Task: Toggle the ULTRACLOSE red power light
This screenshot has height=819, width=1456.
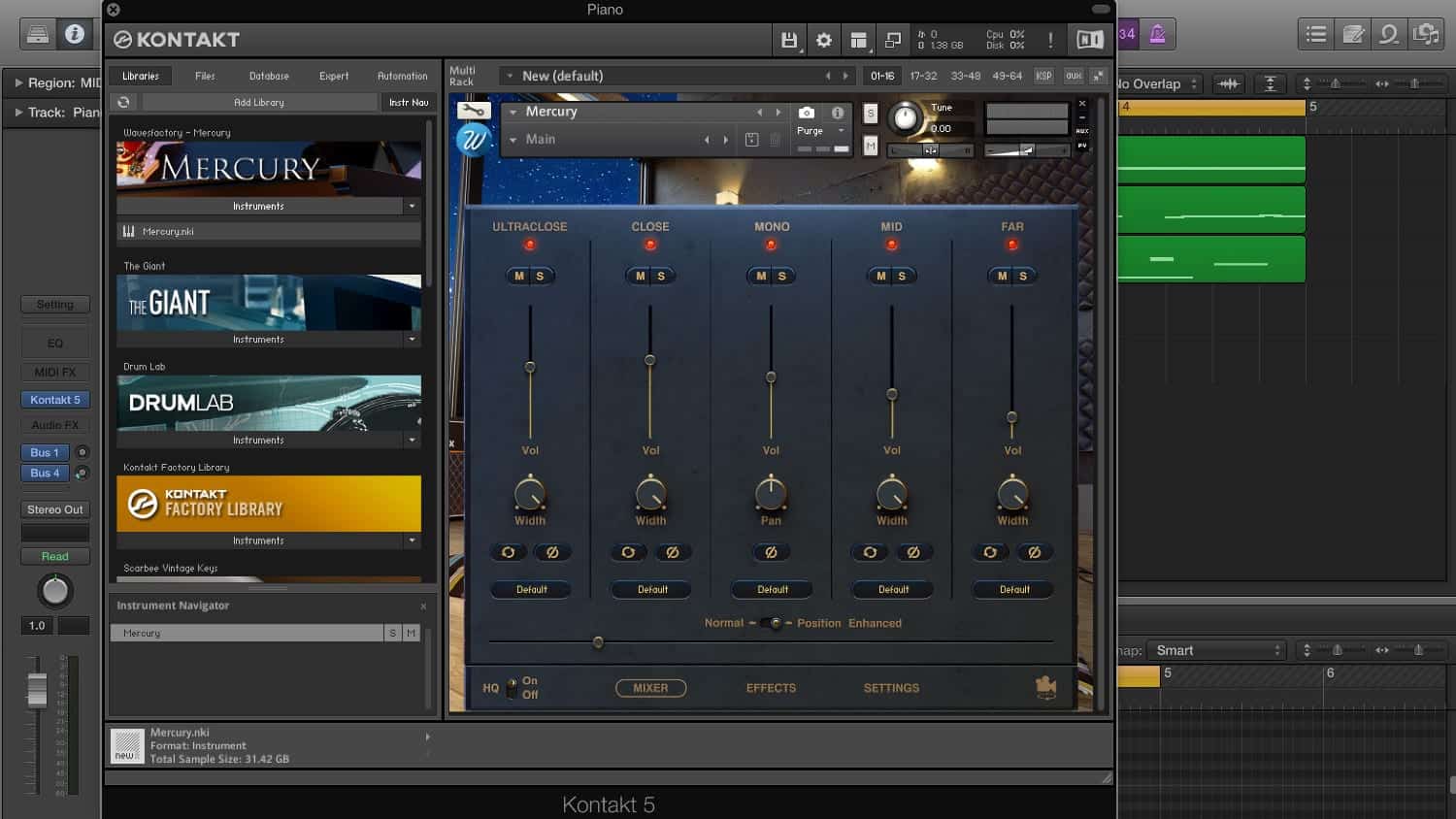Action: [x=530, y=246]
